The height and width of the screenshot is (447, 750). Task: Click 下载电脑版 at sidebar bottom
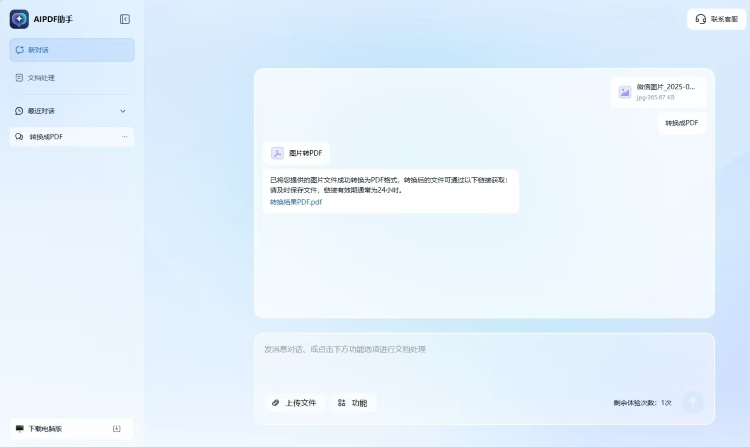coord(72,428)
